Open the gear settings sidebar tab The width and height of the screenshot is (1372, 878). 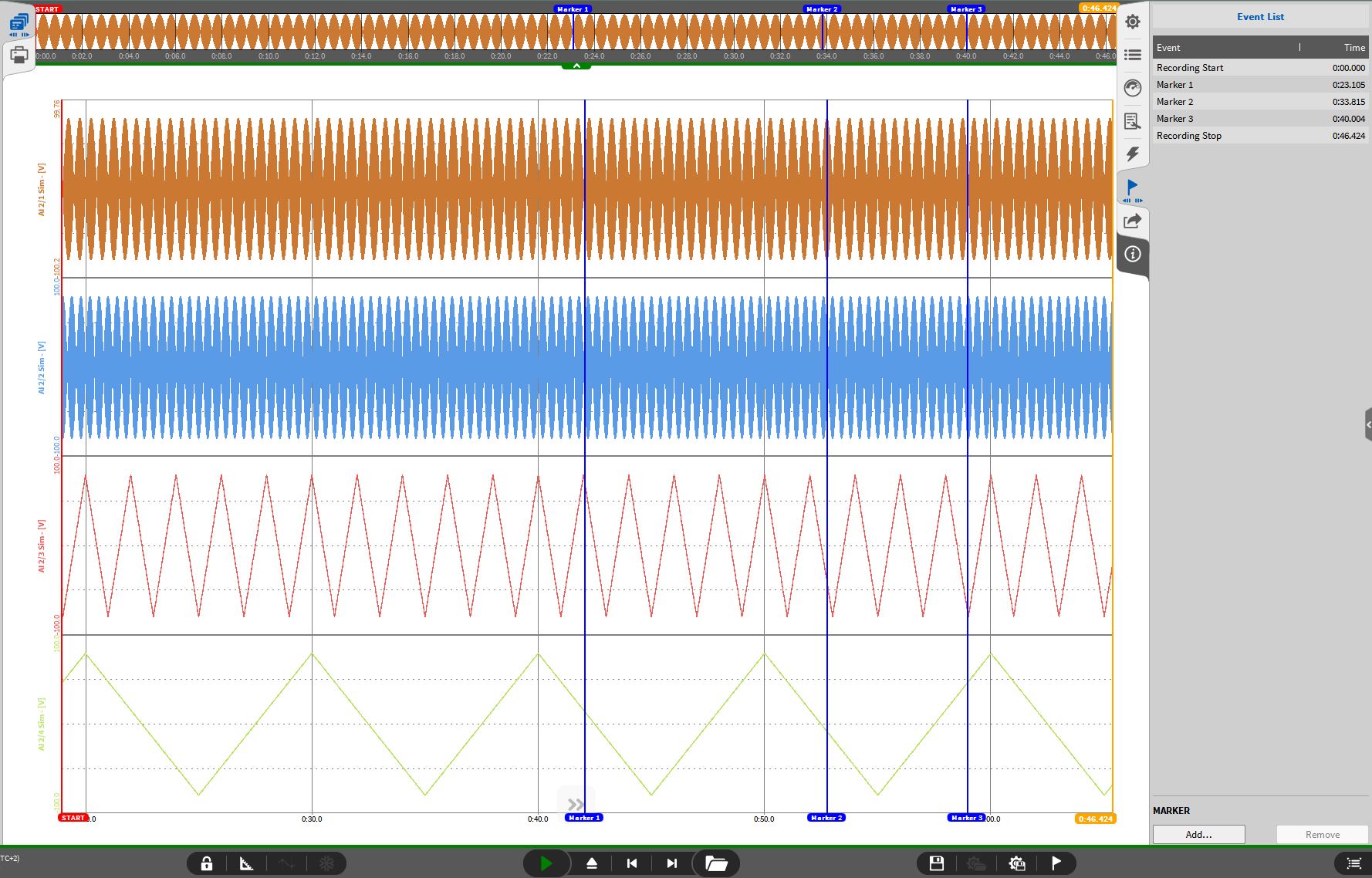pyautogui.click(x=1132, y=22)
